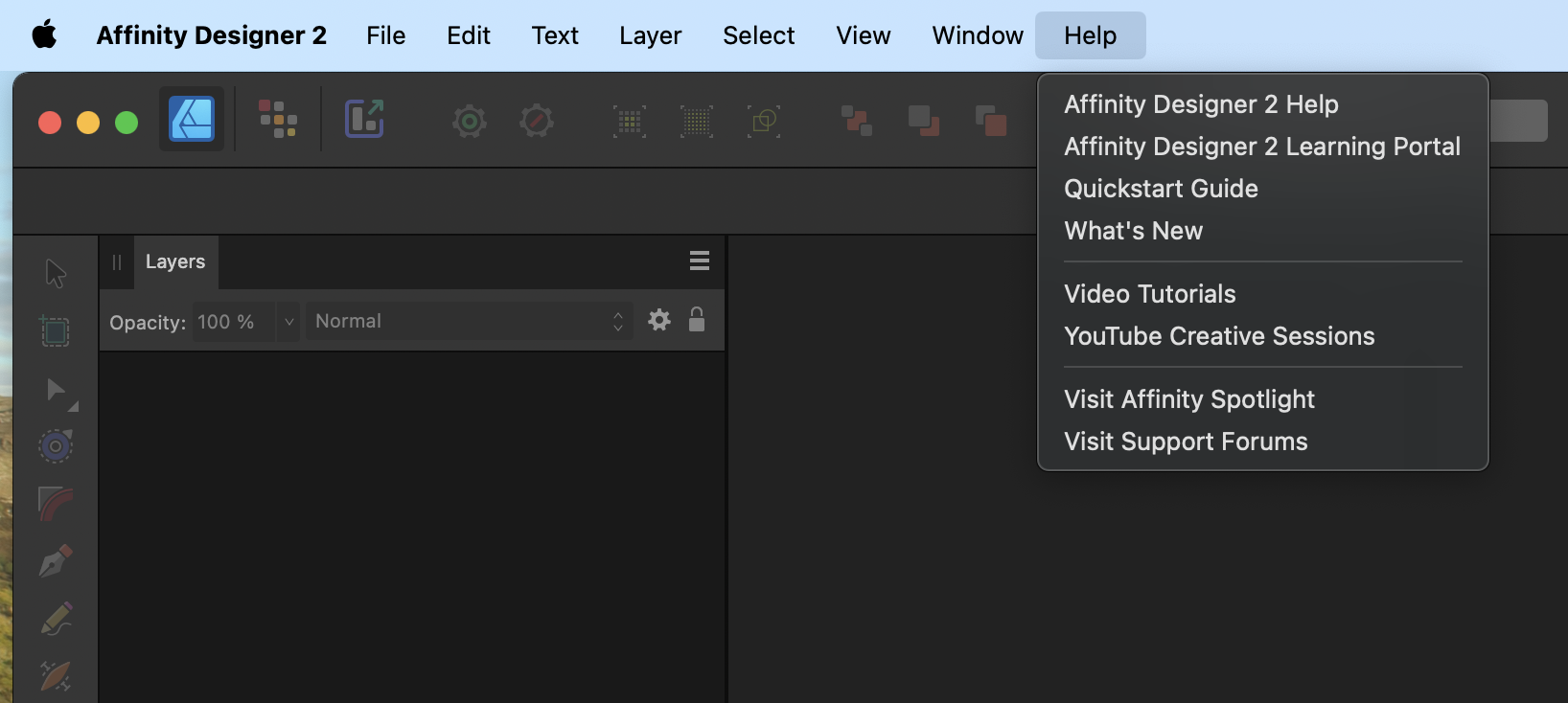Open the Normal blend mode dropdown
The height and width of the screenshot is (703, 1568).
coord(470,322)
